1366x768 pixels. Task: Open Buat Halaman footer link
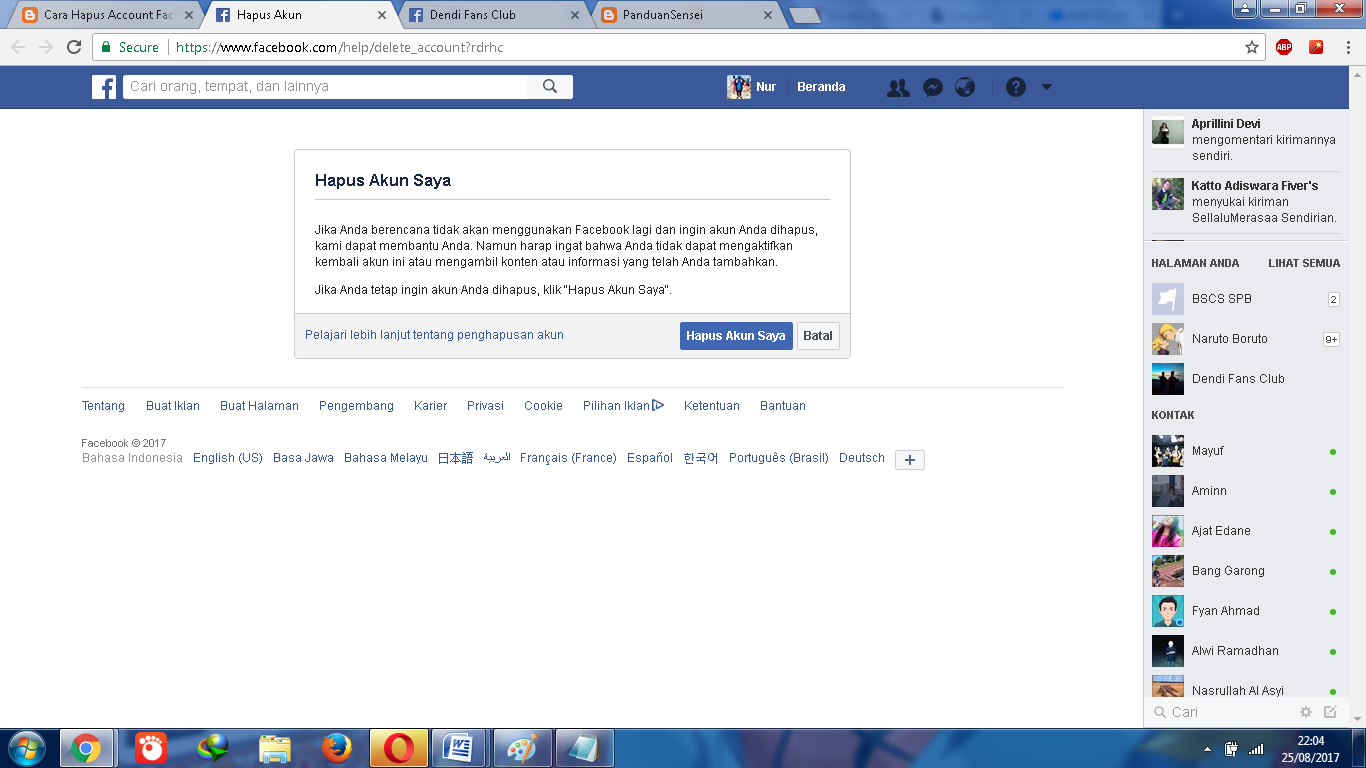259,406
